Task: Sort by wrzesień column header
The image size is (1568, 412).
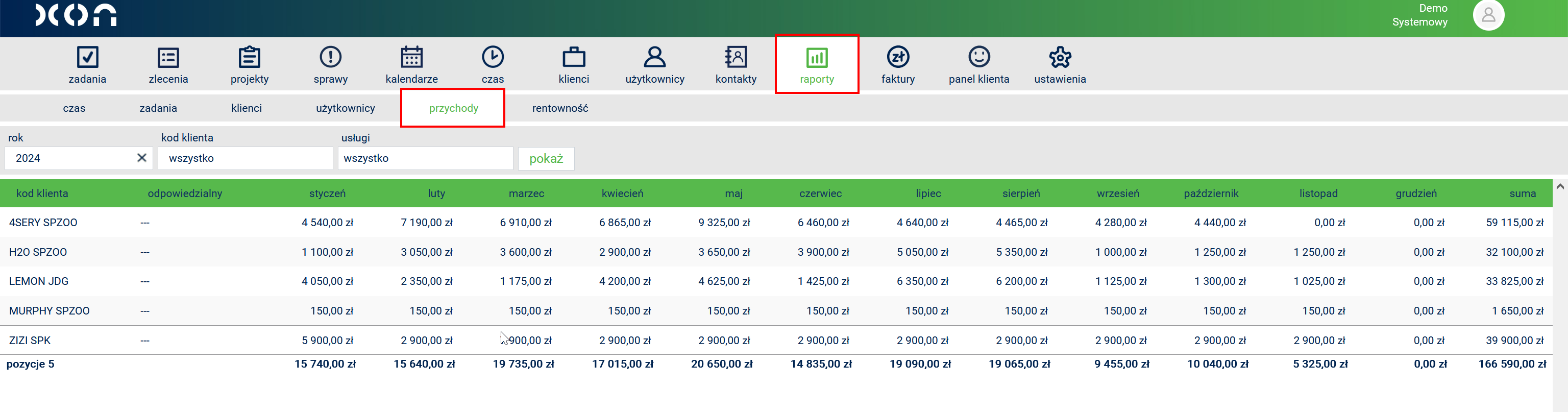Action: pyautogui.click(x=1118, y=193)
